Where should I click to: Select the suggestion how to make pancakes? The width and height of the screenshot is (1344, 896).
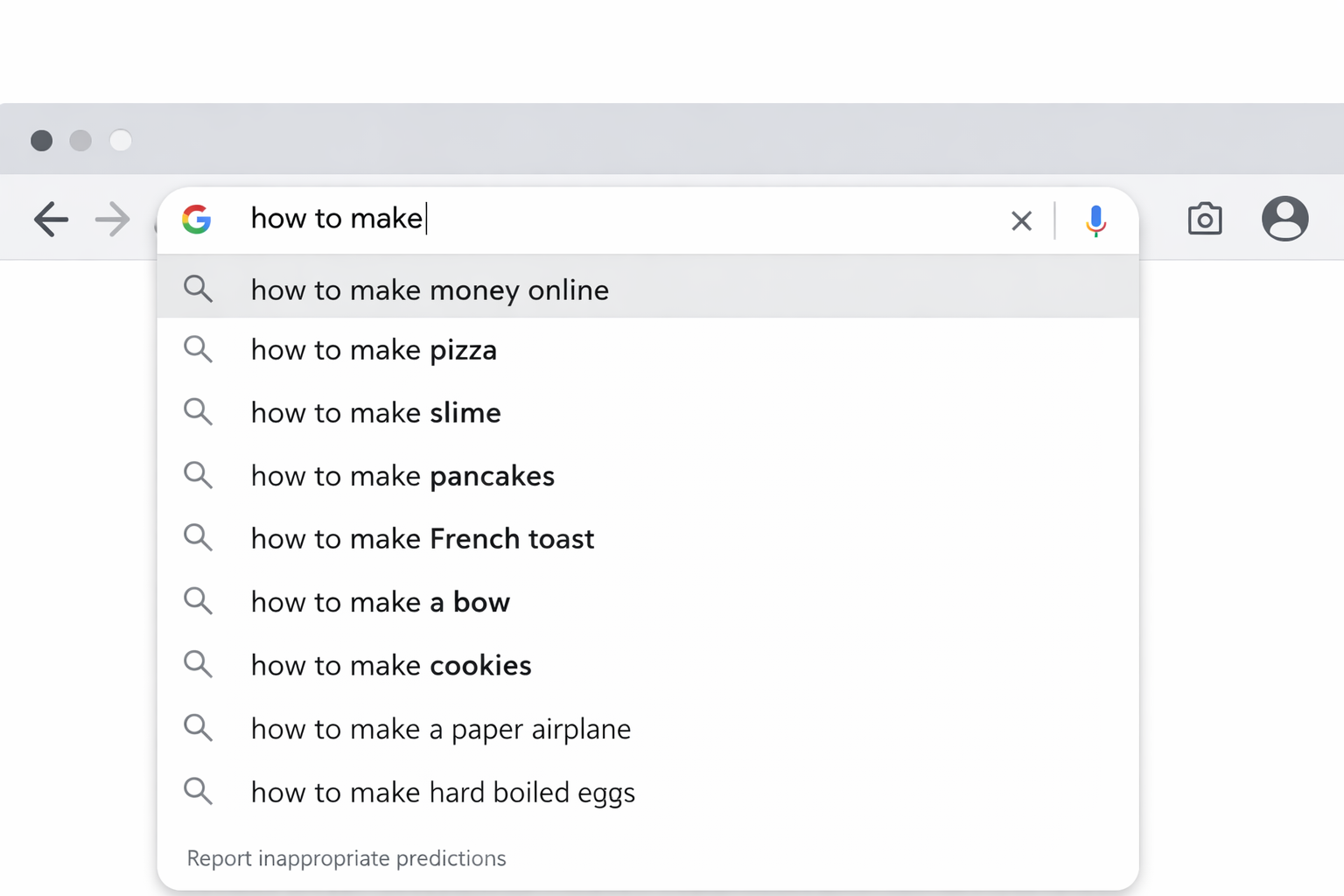coord(402,475)
